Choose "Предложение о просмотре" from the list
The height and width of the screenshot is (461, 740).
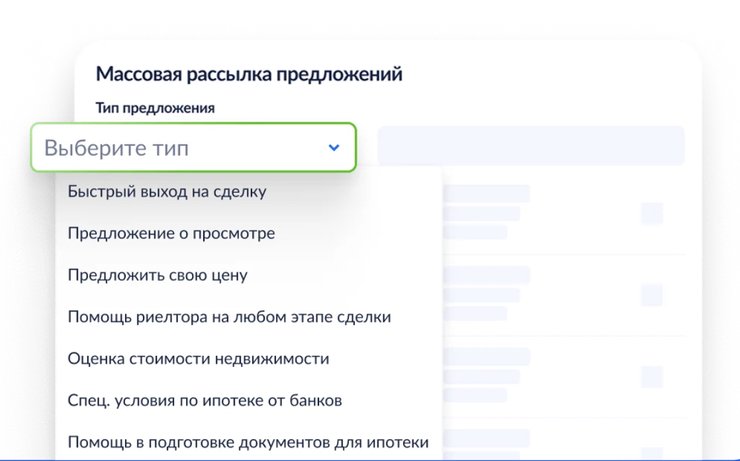click(x=171, y=233)
